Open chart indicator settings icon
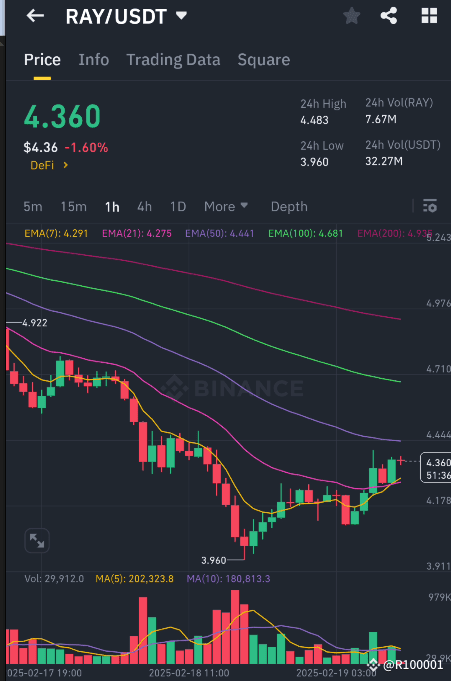451x681 pixels. [x=430, y=206]
